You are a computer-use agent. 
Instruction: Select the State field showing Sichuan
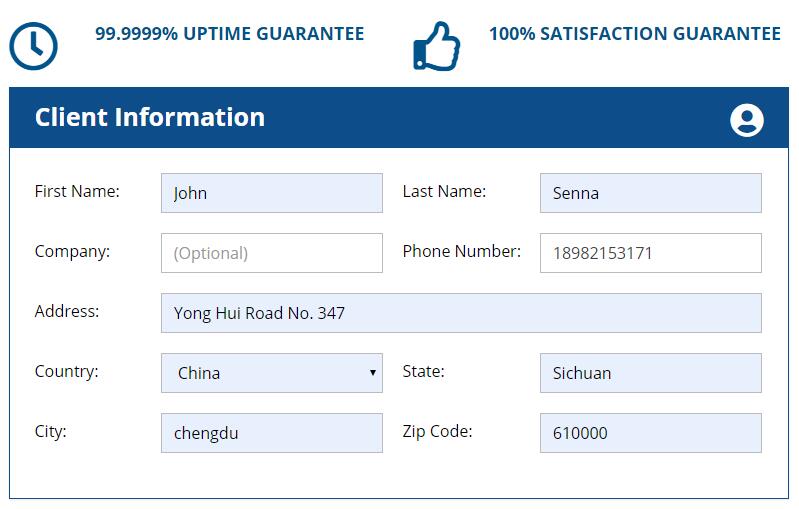click(x=651, y=373)
